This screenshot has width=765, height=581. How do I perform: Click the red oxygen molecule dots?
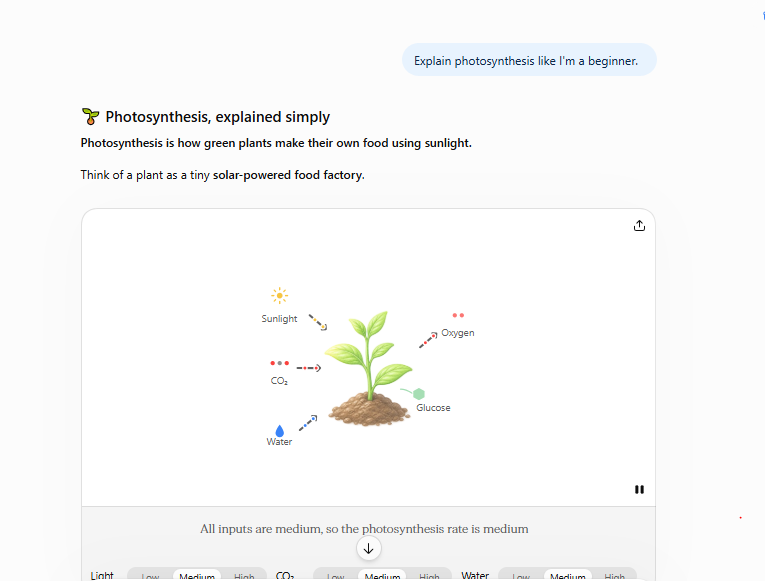tap(458, 315)
